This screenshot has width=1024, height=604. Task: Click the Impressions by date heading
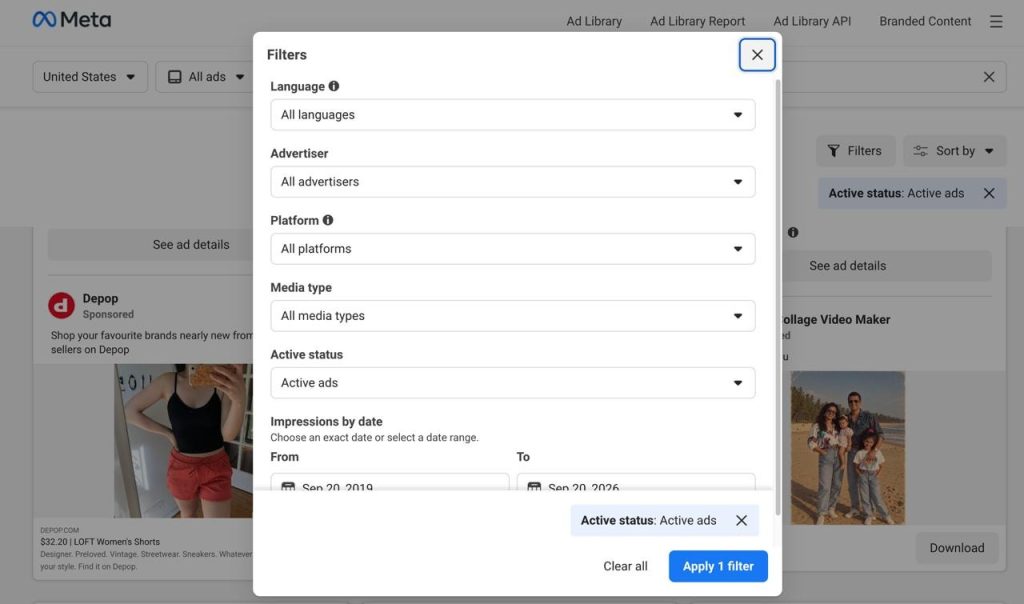327,422
